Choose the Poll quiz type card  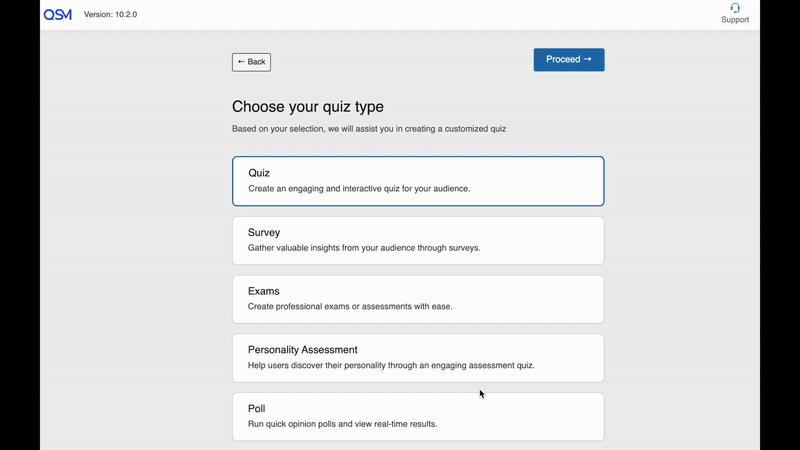pos(418,416)
